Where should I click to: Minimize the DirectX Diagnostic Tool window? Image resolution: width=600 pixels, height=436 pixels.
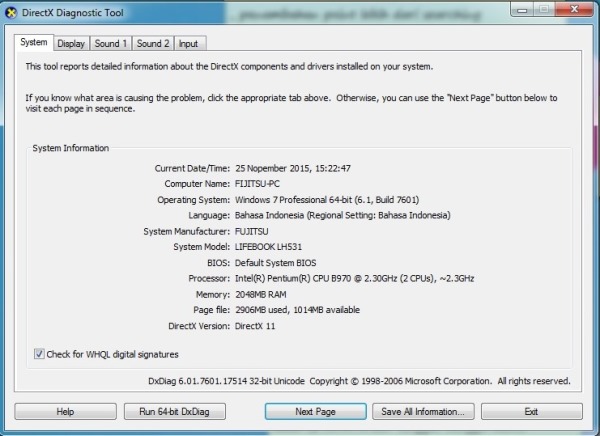(522, 9)
